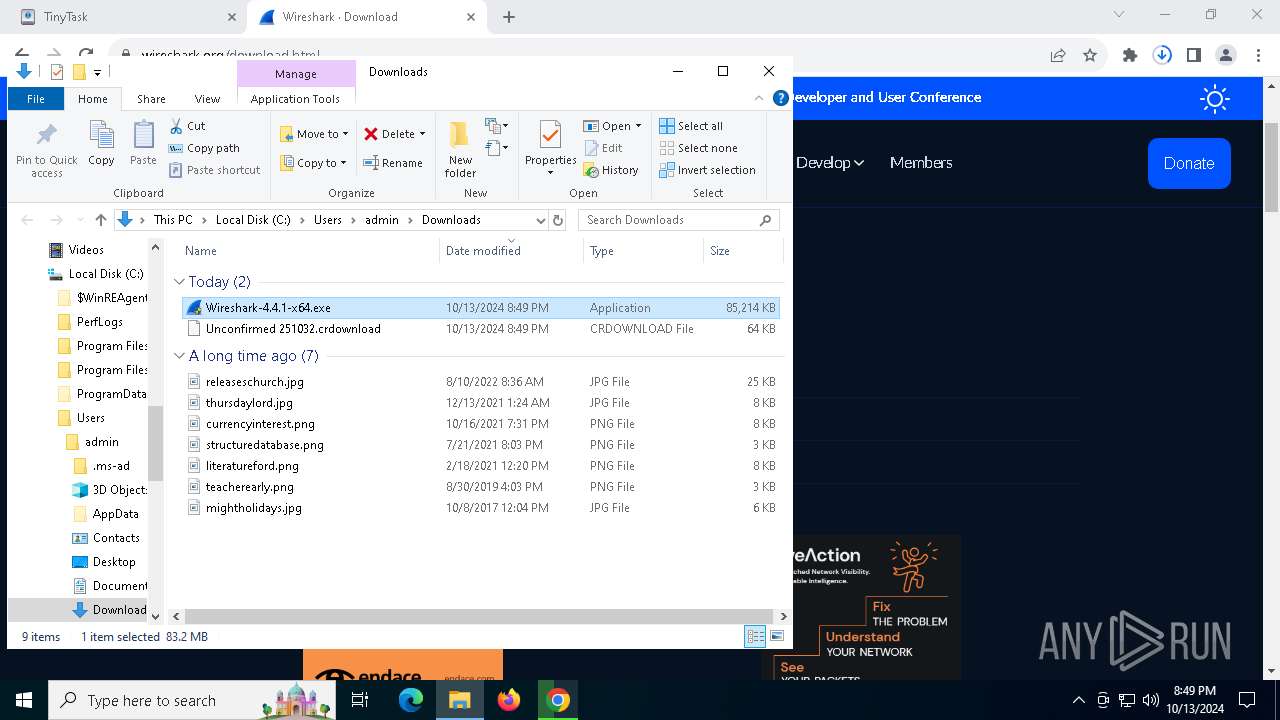Image resolution: width=1280 pixels, height=720 pixels.
Task: Click the Up one level arrow
Action: 100,220
